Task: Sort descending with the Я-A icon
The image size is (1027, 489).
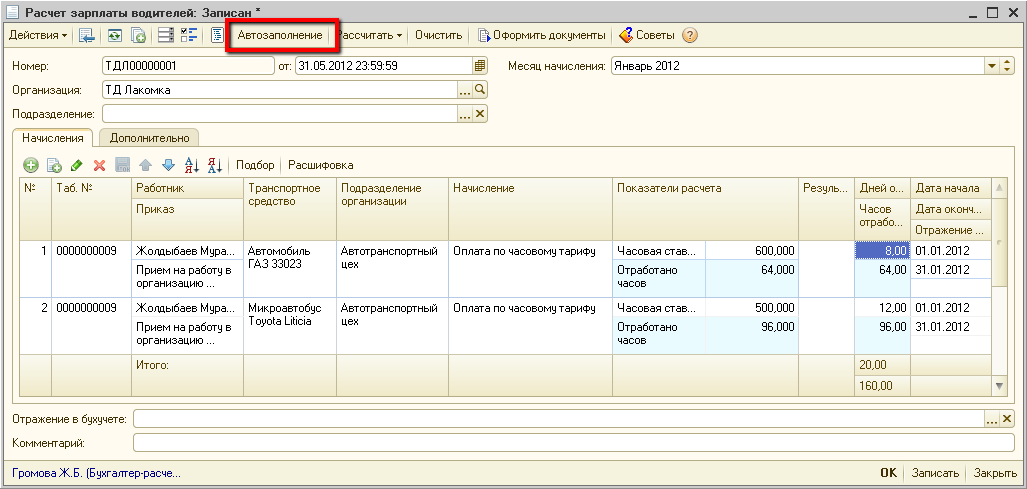Action: 215,165
